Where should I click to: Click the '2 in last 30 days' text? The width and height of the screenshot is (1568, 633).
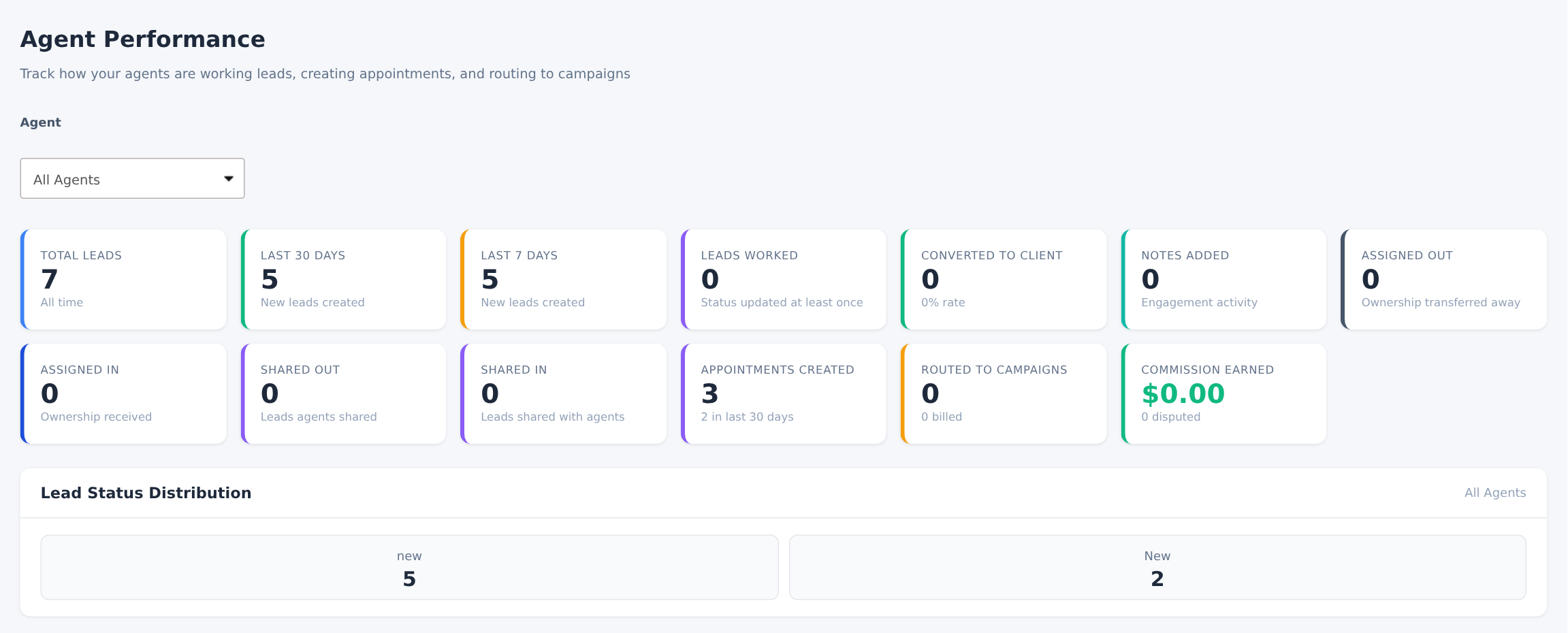click(x=747, y=417)
